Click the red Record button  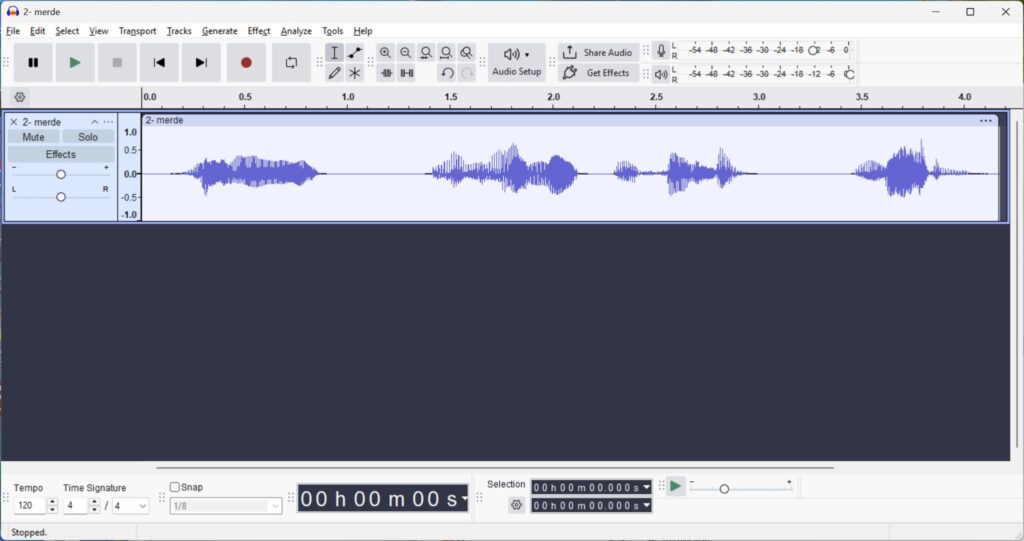click(x=246, y=63)
